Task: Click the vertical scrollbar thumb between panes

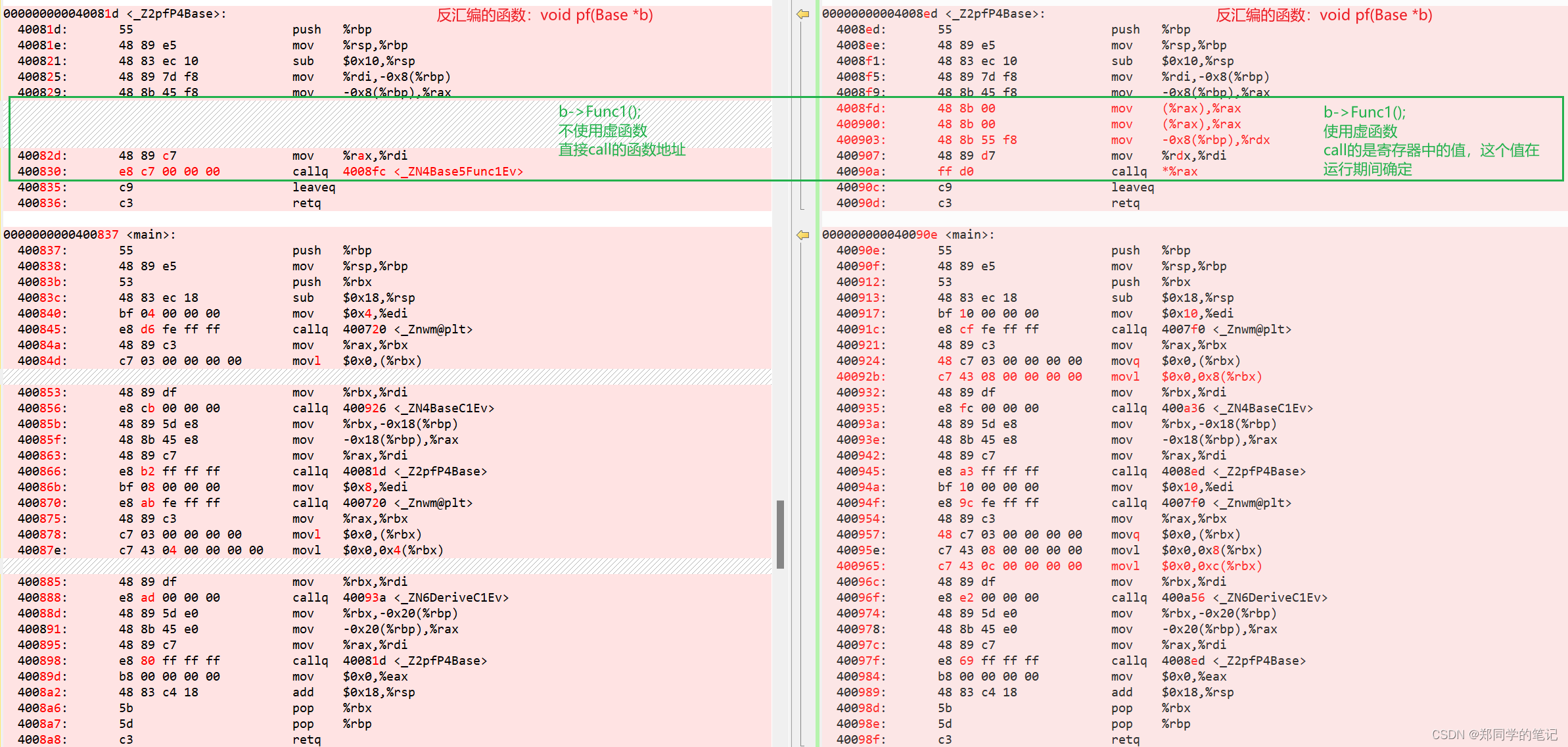Action: pyautogui.click(x=780, y=535)
